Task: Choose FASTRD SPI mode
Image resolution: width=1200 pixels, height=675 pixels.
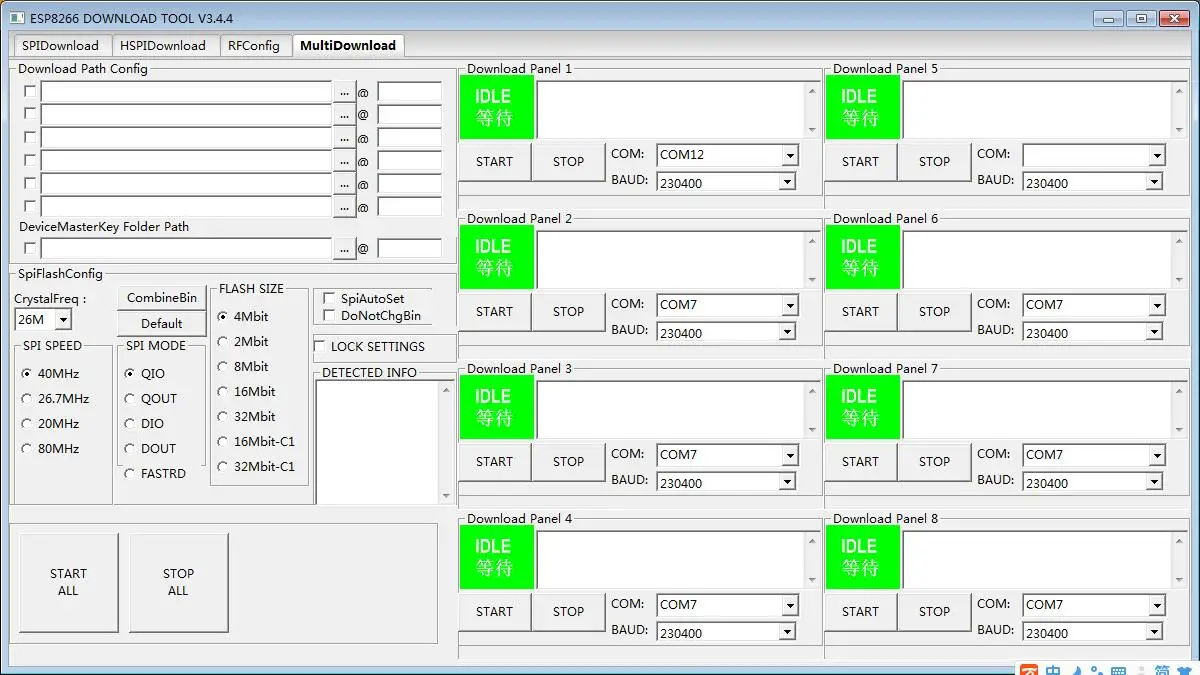Action: pos(130,473)
